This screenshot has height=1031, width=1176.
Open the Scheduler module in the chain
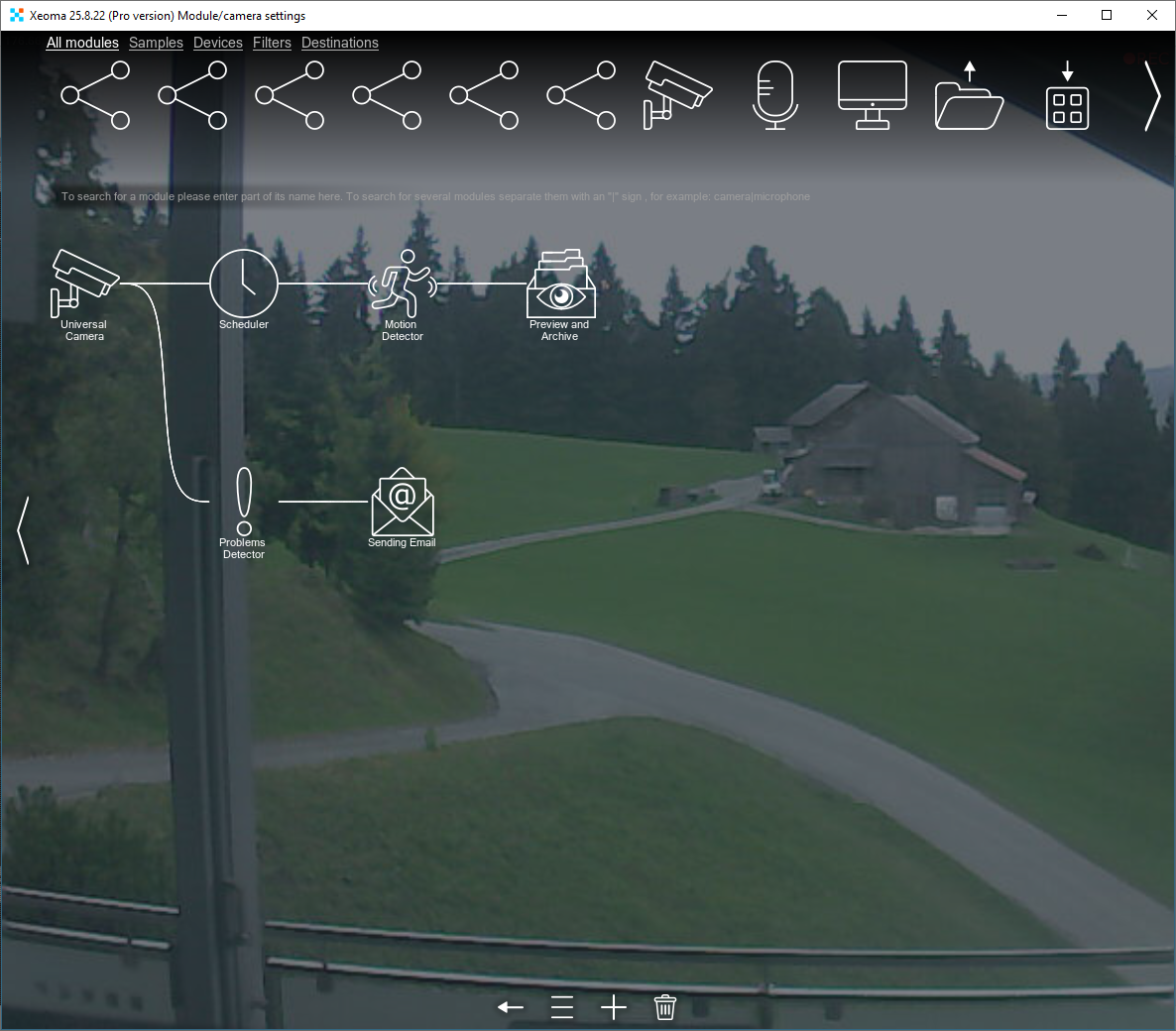point(244,283)
